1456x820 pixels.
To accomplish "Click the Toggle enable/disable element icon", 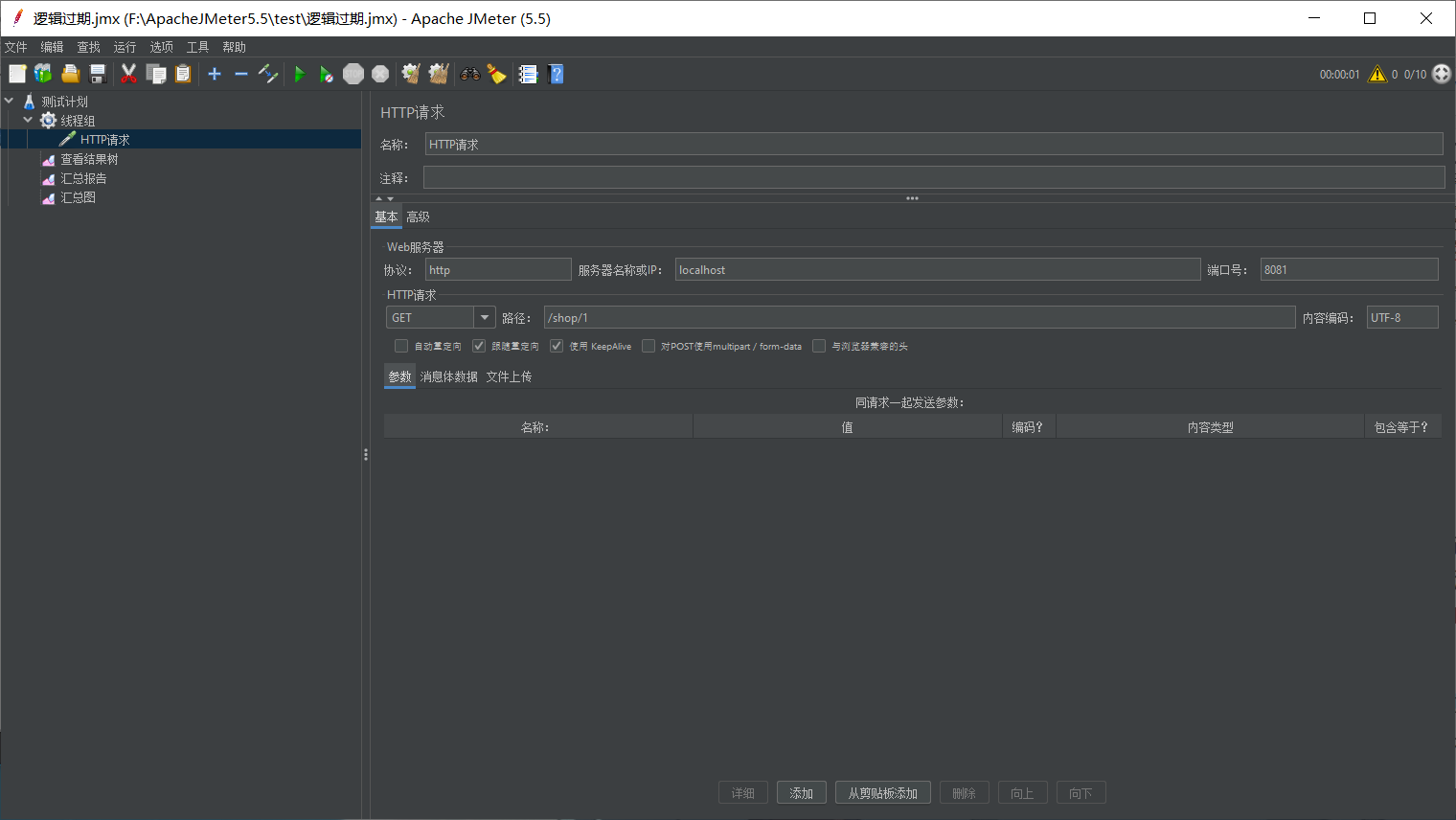I will [268, 74].
